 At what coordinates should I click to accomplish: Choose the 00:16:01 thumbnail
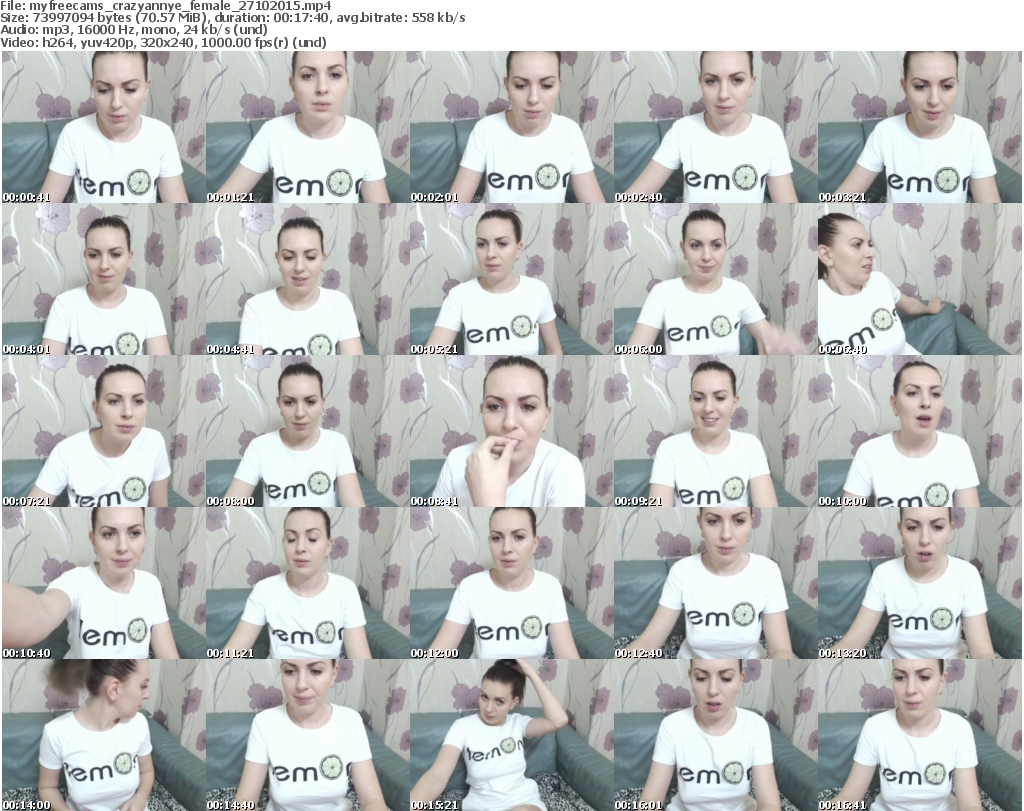pyautogui.click(x=715, y=735)
